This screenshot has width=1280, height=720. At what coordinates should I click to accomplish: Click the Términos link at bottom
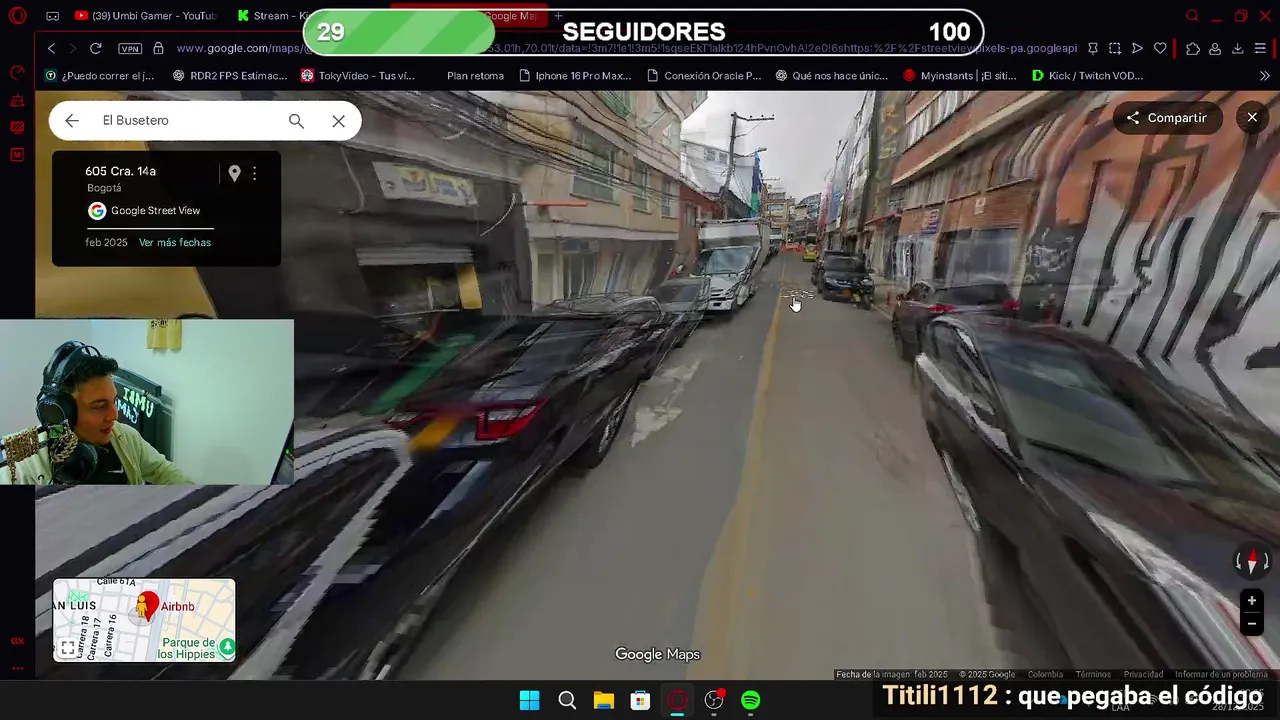[1093, 675]
